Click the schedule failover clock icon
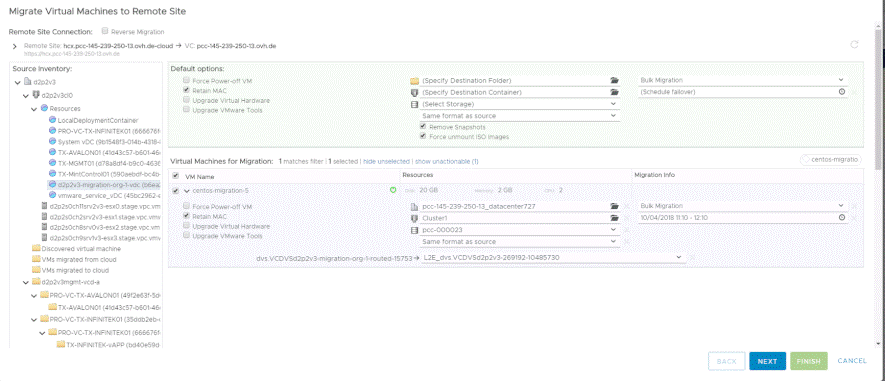 click(842, 92)
